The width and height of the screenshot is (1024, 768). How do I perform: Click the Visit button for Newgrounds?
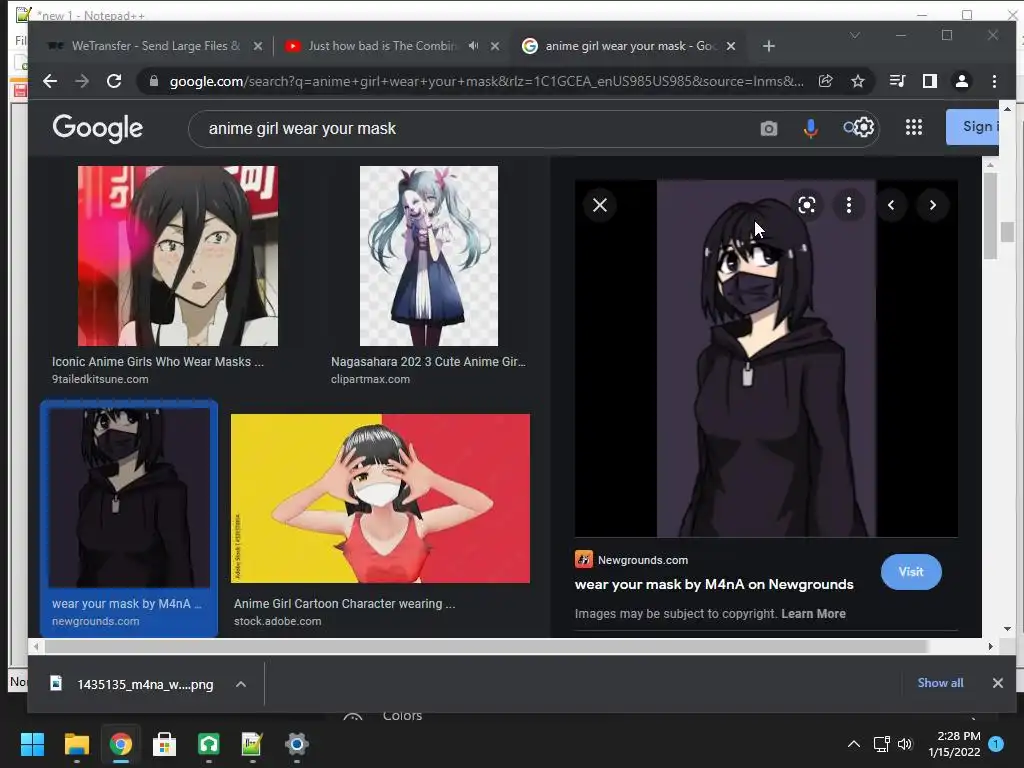point(911,571)
